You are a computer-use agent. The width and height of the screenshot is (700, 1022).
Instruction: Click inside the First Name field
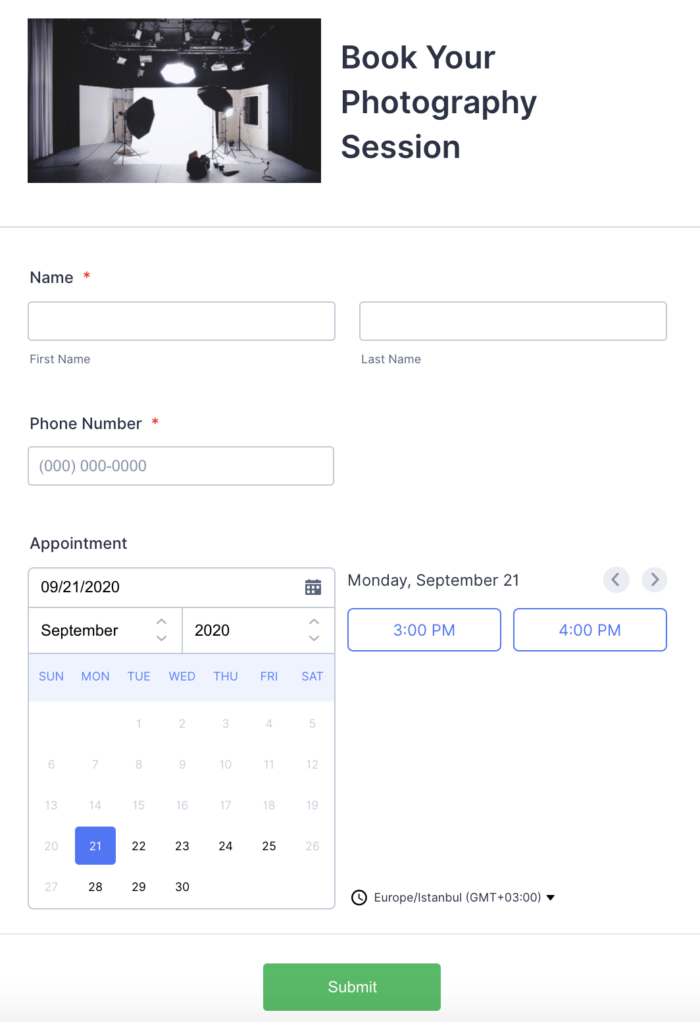[181, 320]
